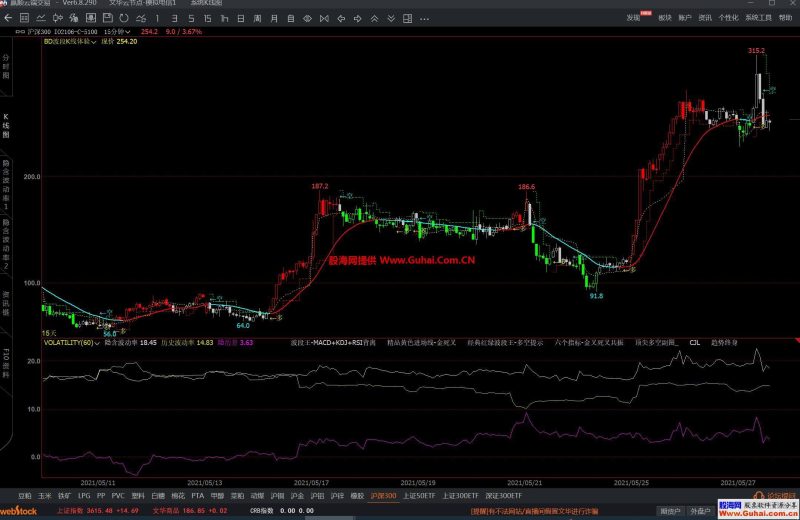Open the F10资料 side tab
Viewport: 800px width, 520px height.
click(6, 364)
